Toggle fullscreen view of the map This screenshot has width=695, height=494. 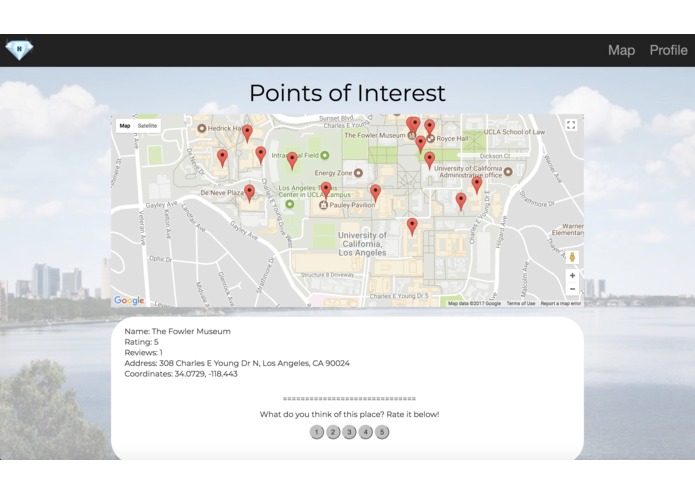point(571,125)
